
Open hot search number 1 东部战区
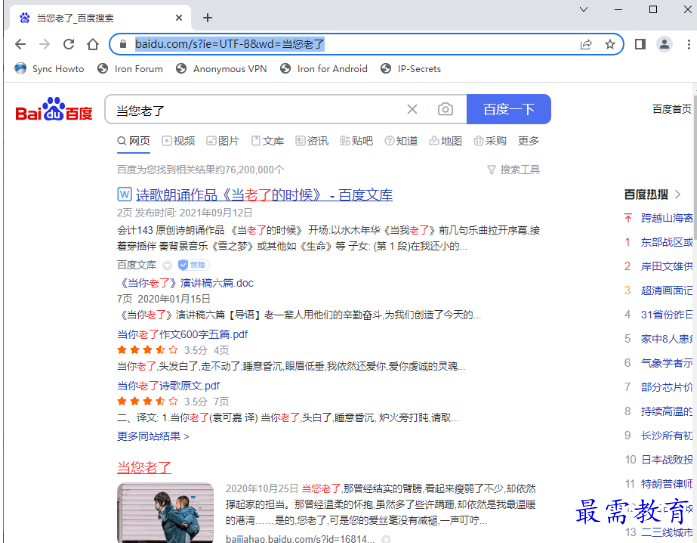click(666, 242)
